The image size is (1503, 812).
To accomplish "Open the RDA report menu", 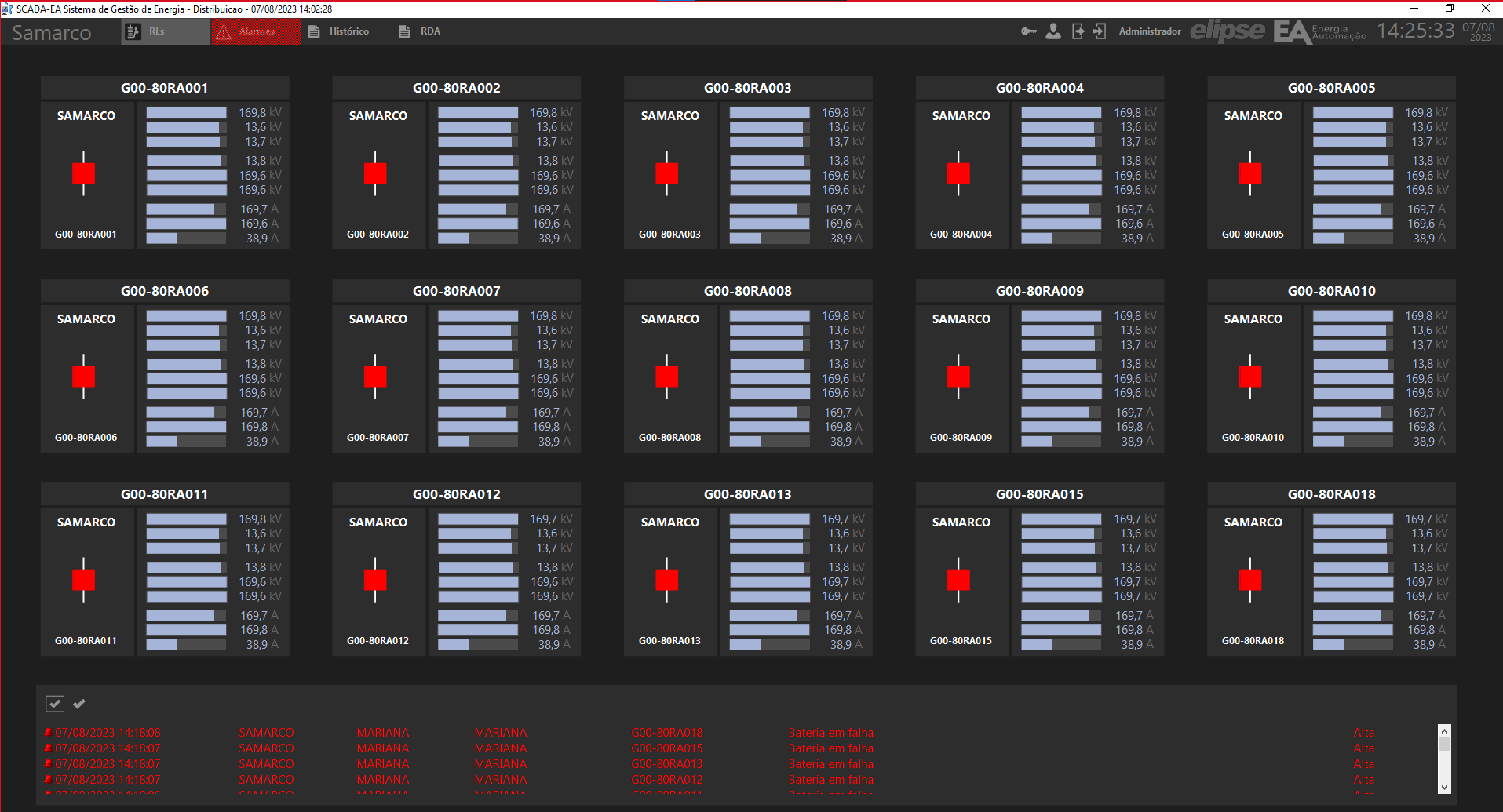I will (419, 31).
